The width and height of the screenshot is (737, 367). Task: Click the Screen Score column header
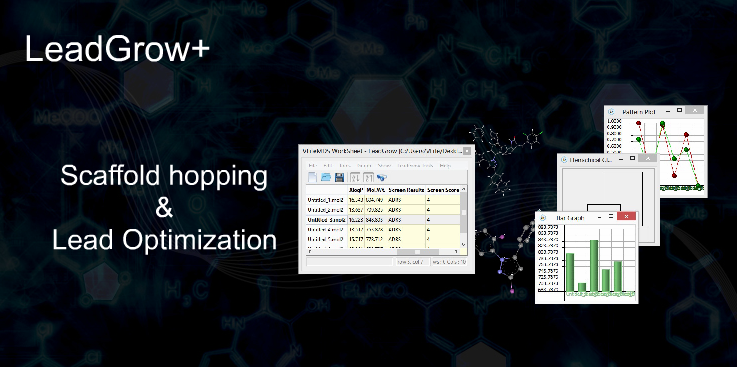coord(443,190)
